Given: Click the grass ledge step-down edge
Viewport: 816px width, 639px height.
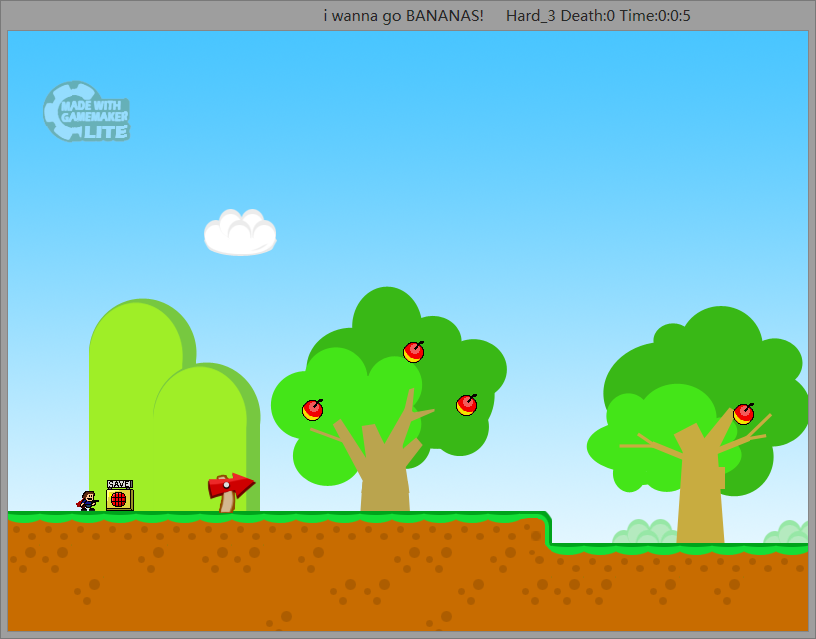Looking at the screenshot, I should (547, 528).
